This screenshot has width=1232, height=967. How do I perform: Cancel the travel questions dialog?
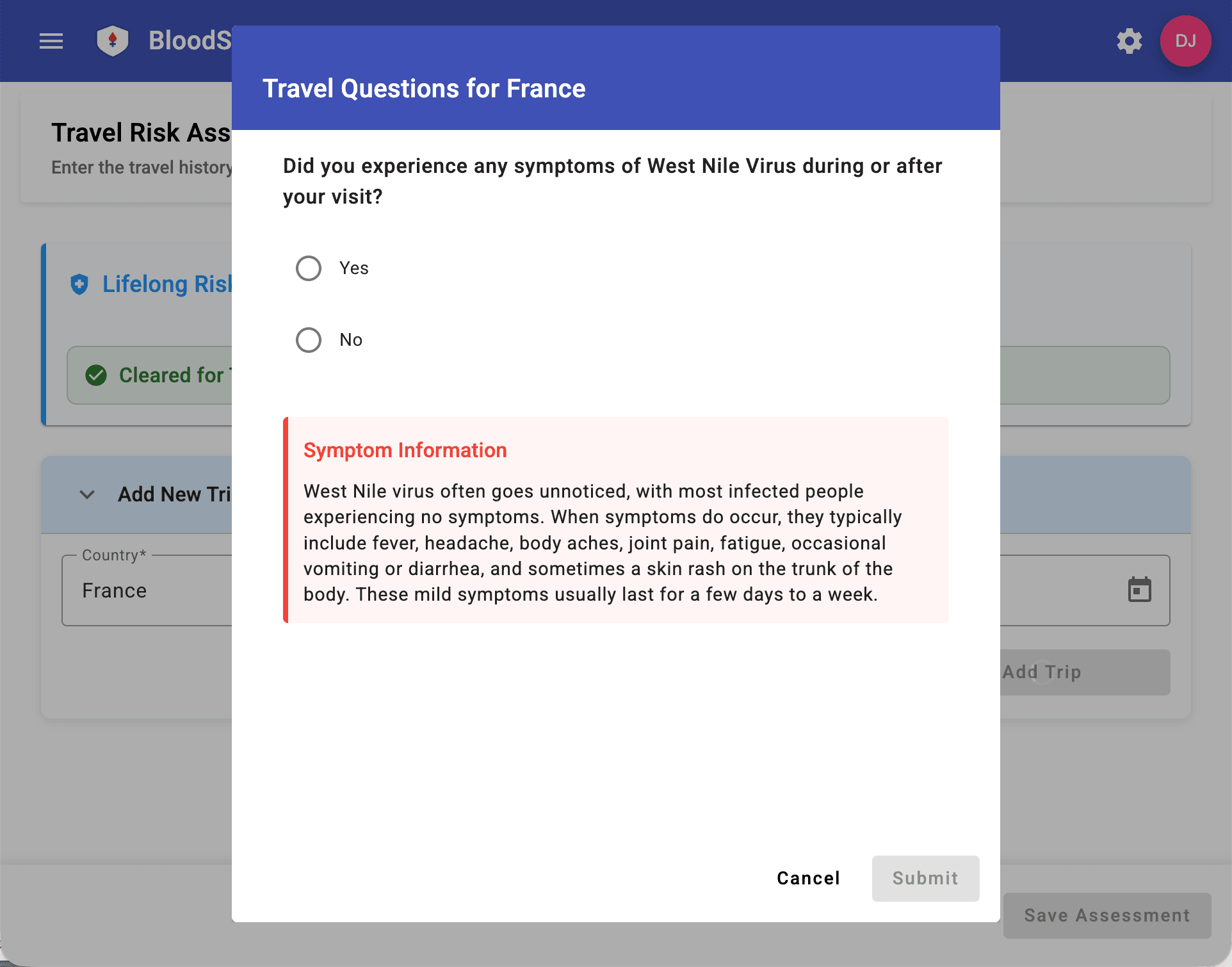point(807,878)
